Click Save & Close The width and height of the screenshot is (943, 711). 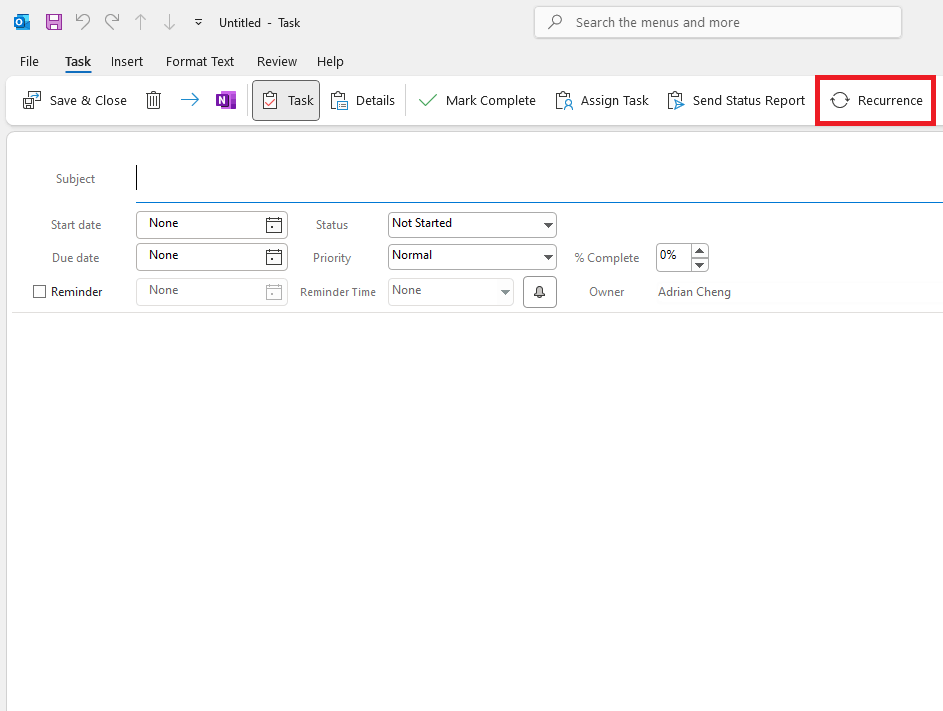(75, 100)
